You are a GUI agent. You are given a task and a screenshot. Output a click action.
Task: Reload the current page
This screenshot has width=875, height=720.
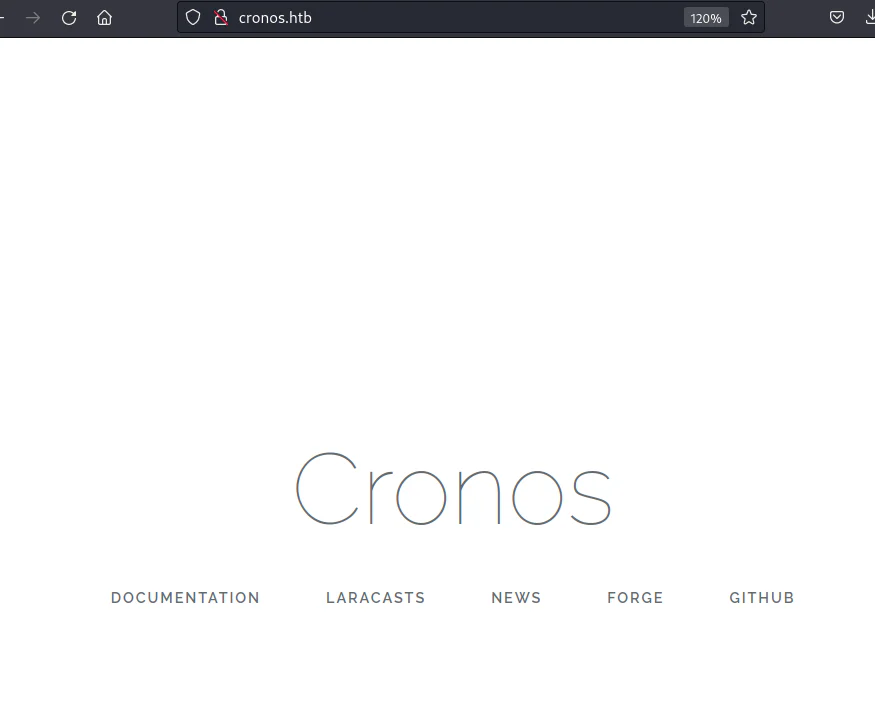(69, 18)
